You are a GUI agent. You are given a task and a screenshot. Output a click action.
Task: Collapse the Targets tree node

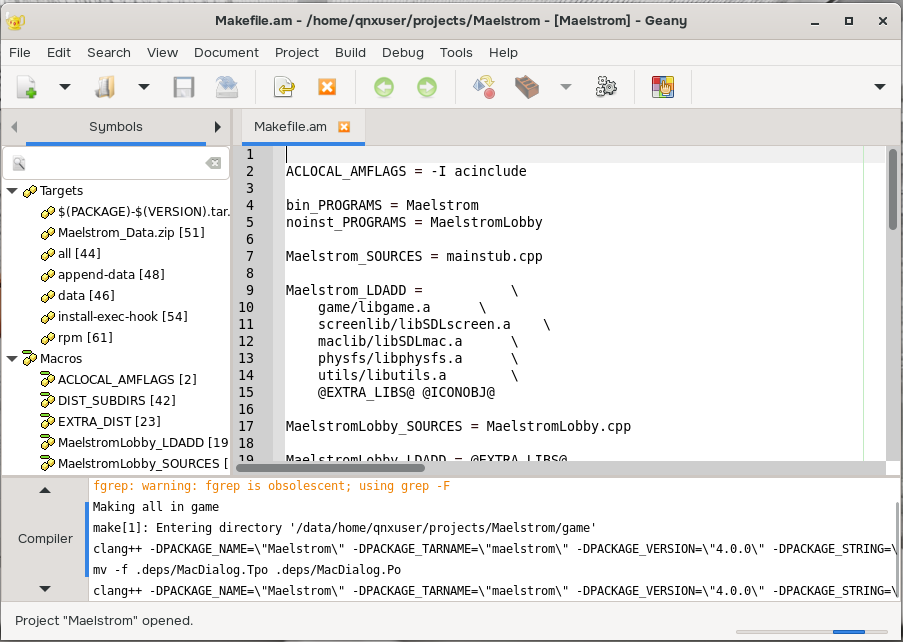pyautogui.click(x=12, y=190)
